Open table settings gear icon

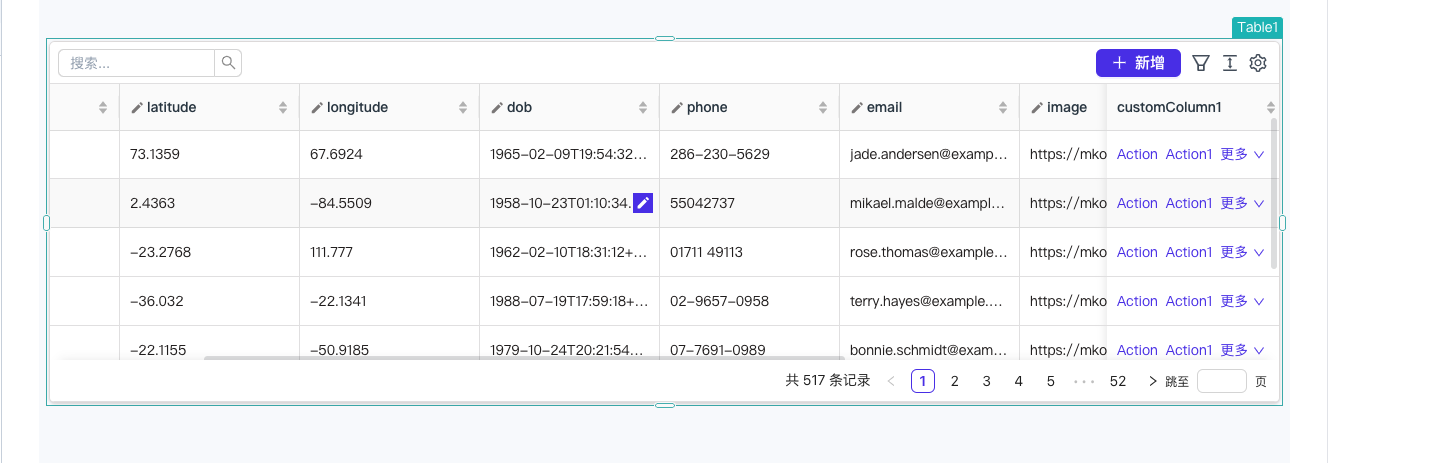tap(1258, 63)
